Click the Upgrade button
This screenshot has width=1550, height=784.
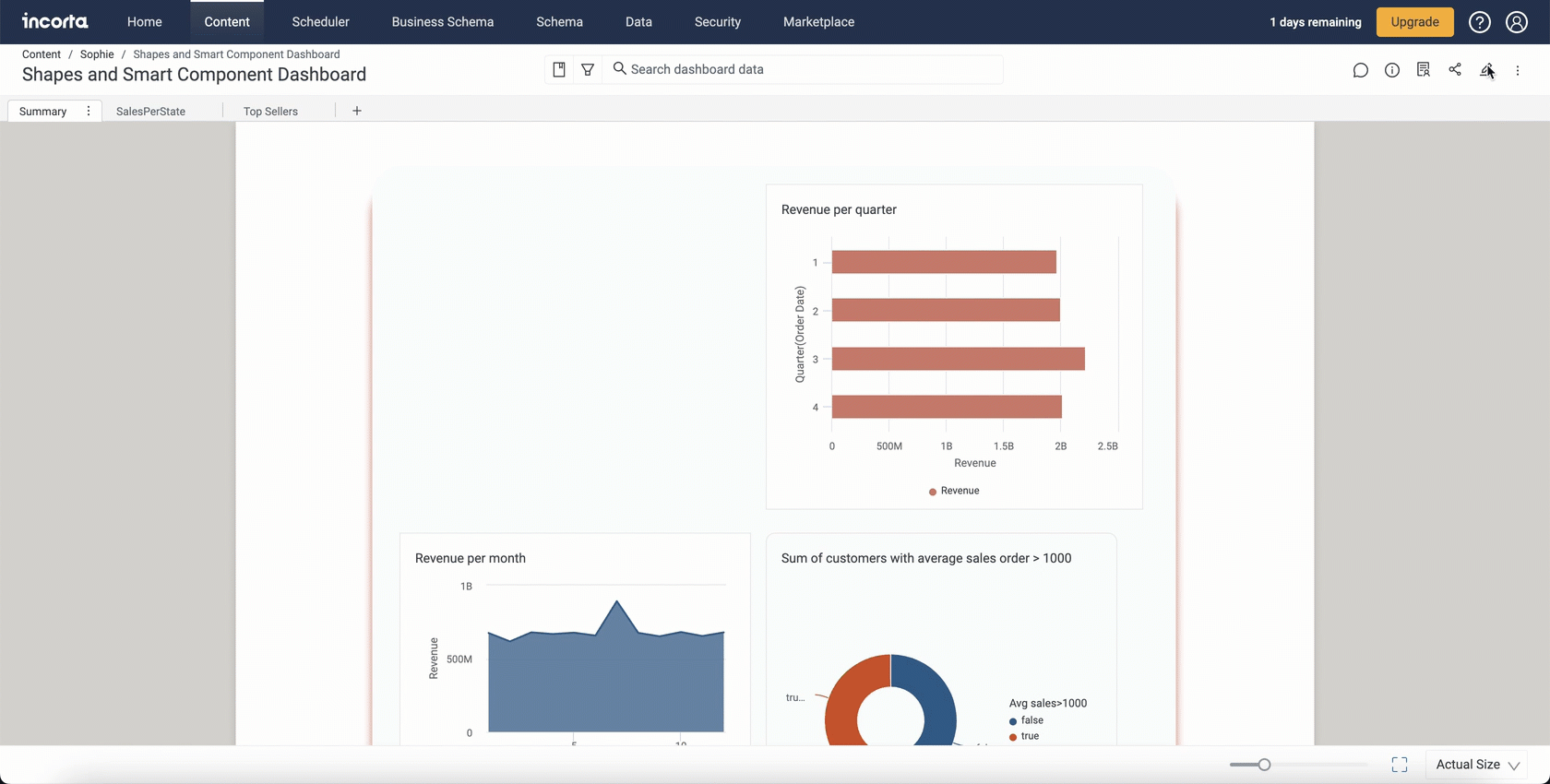point(1414,22)
